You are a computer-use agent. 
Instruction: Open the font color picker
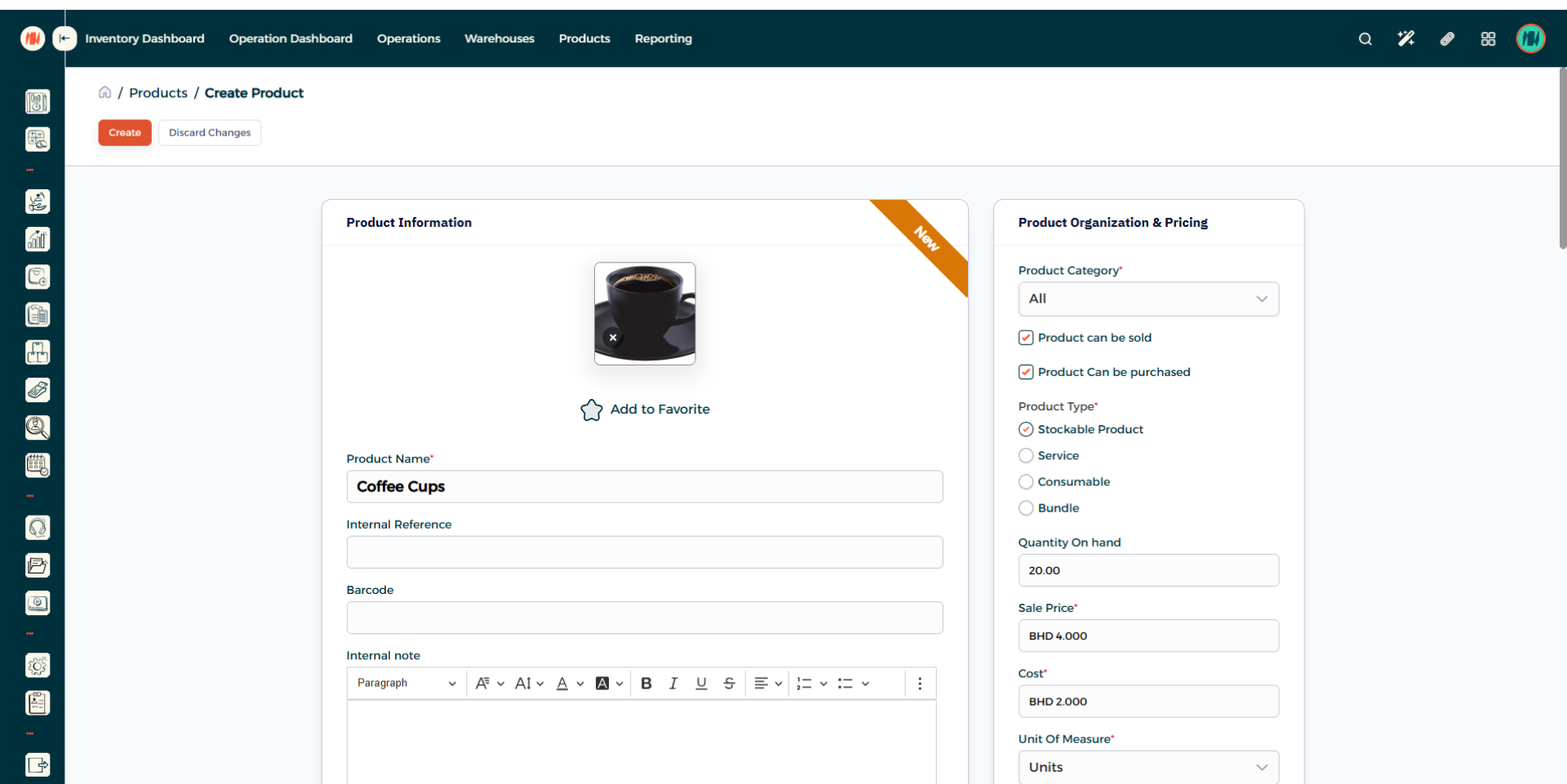pos(569,684)
